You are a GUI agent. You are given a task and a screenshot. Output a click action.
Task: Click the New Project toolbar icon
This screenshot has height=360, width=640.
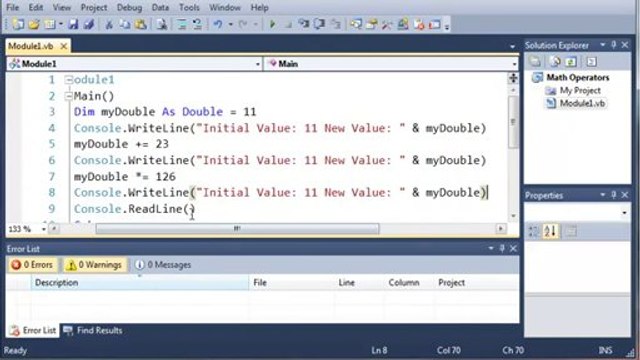18,24
